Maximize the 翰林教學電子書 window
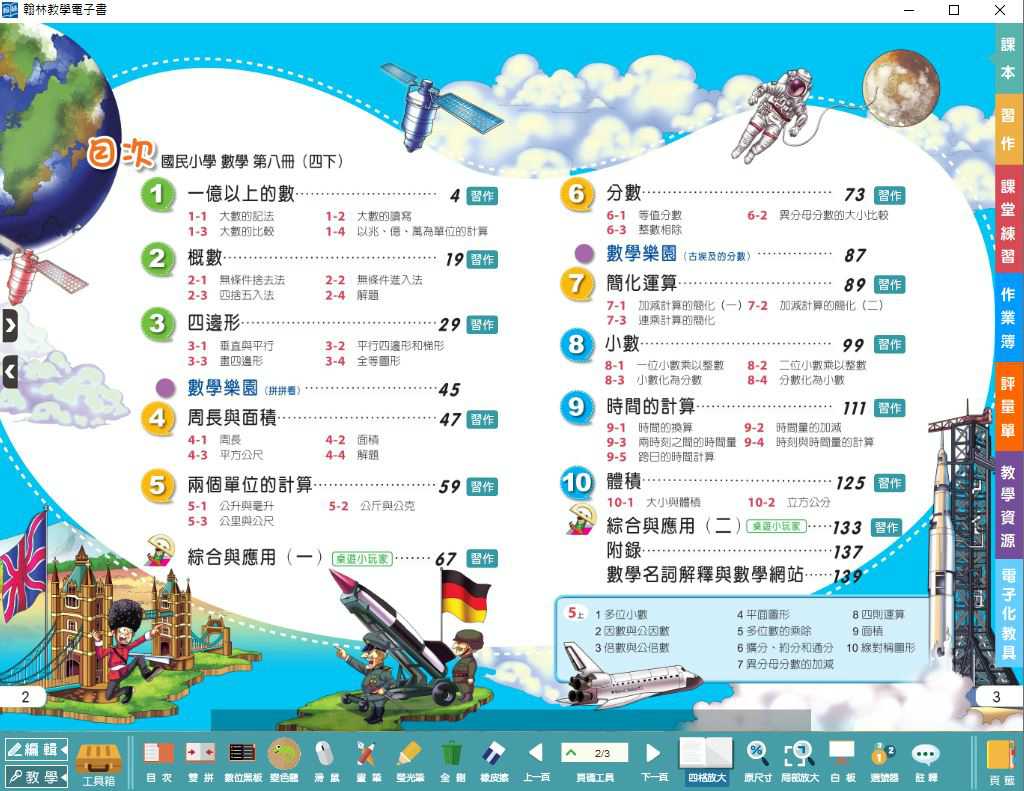1024x791 pixels. [954, 10]
